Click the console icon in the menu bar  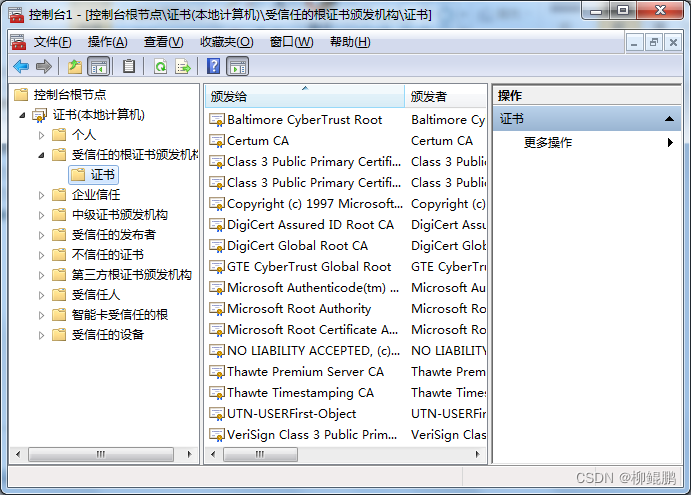pos(18,42)
